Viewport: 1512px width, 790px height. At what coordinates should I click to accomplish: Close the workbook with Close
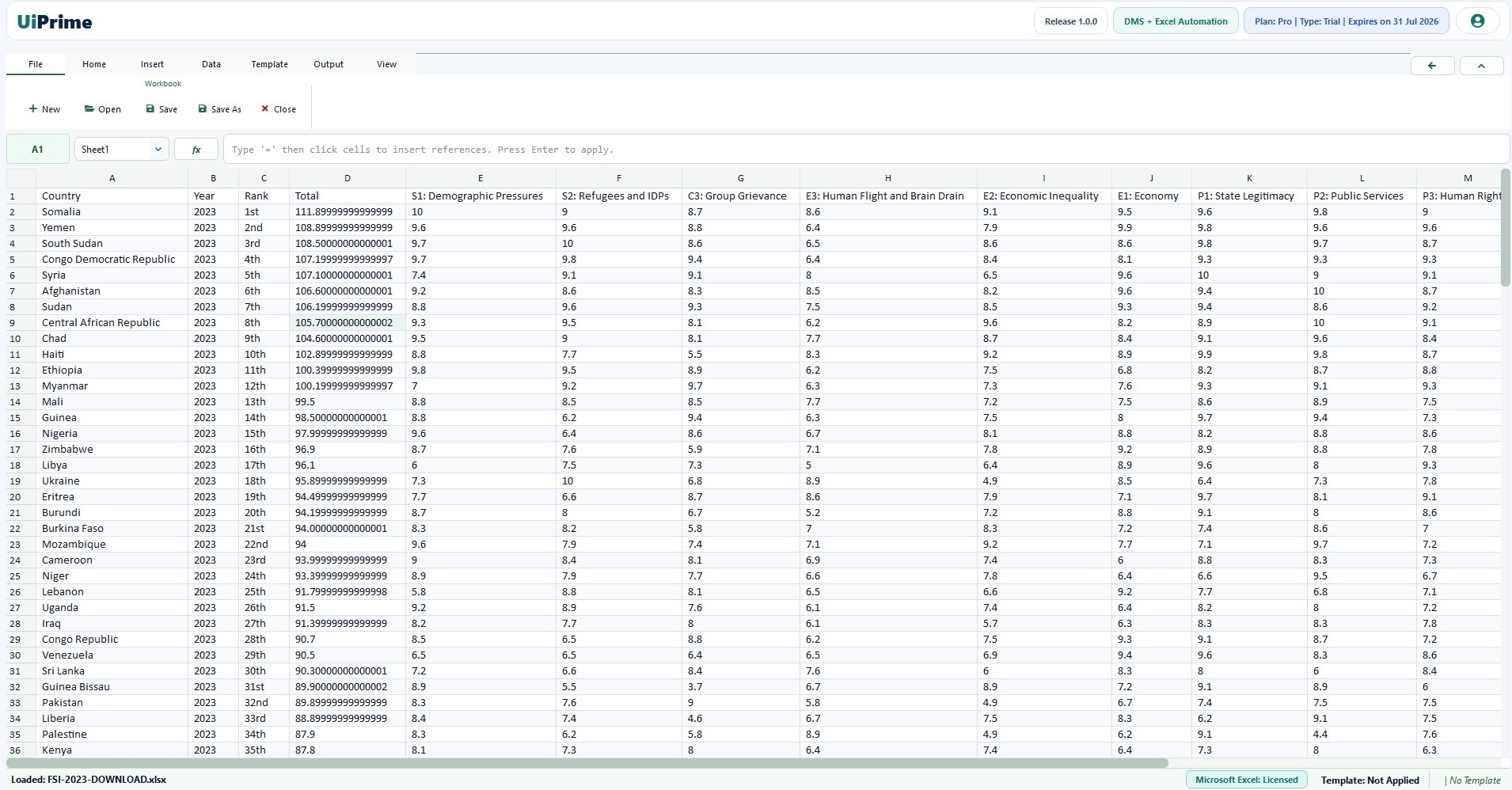pos(279,109)
